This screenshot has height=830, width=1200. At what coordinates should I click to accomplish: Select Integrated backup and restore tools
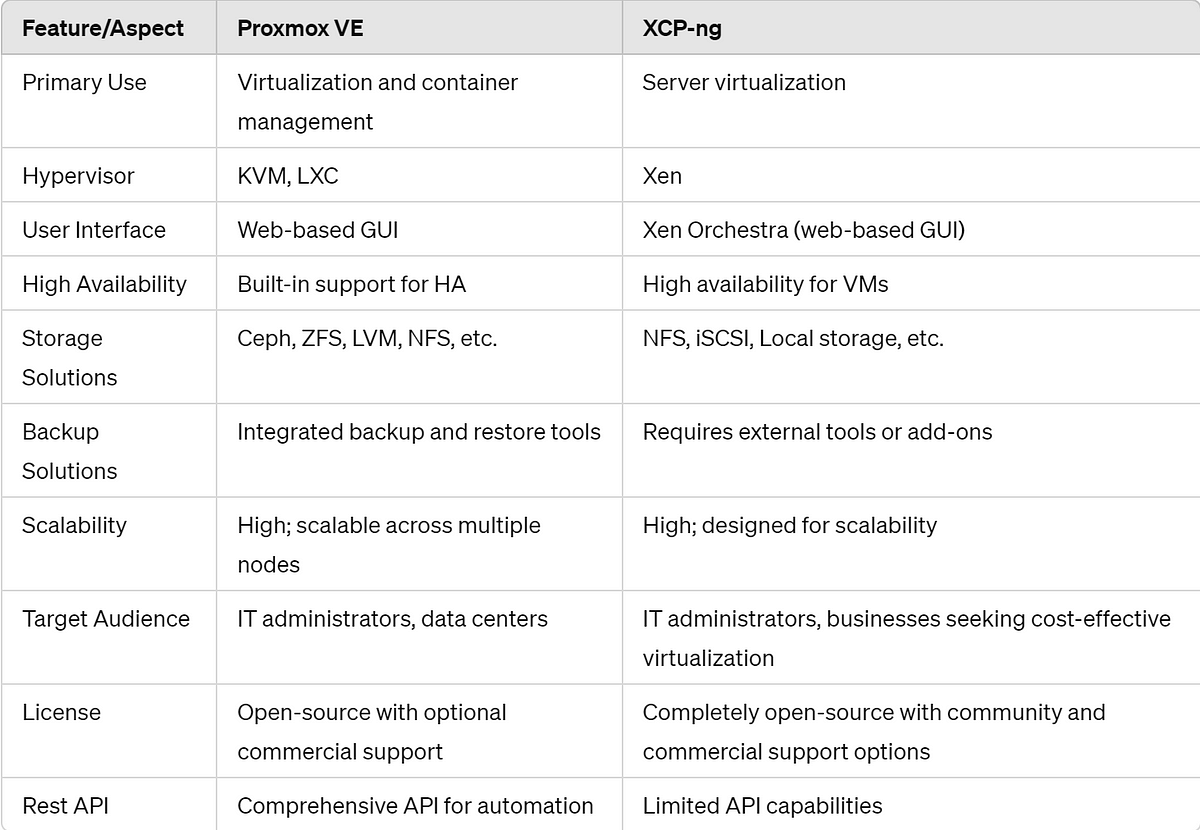[419, 432]
